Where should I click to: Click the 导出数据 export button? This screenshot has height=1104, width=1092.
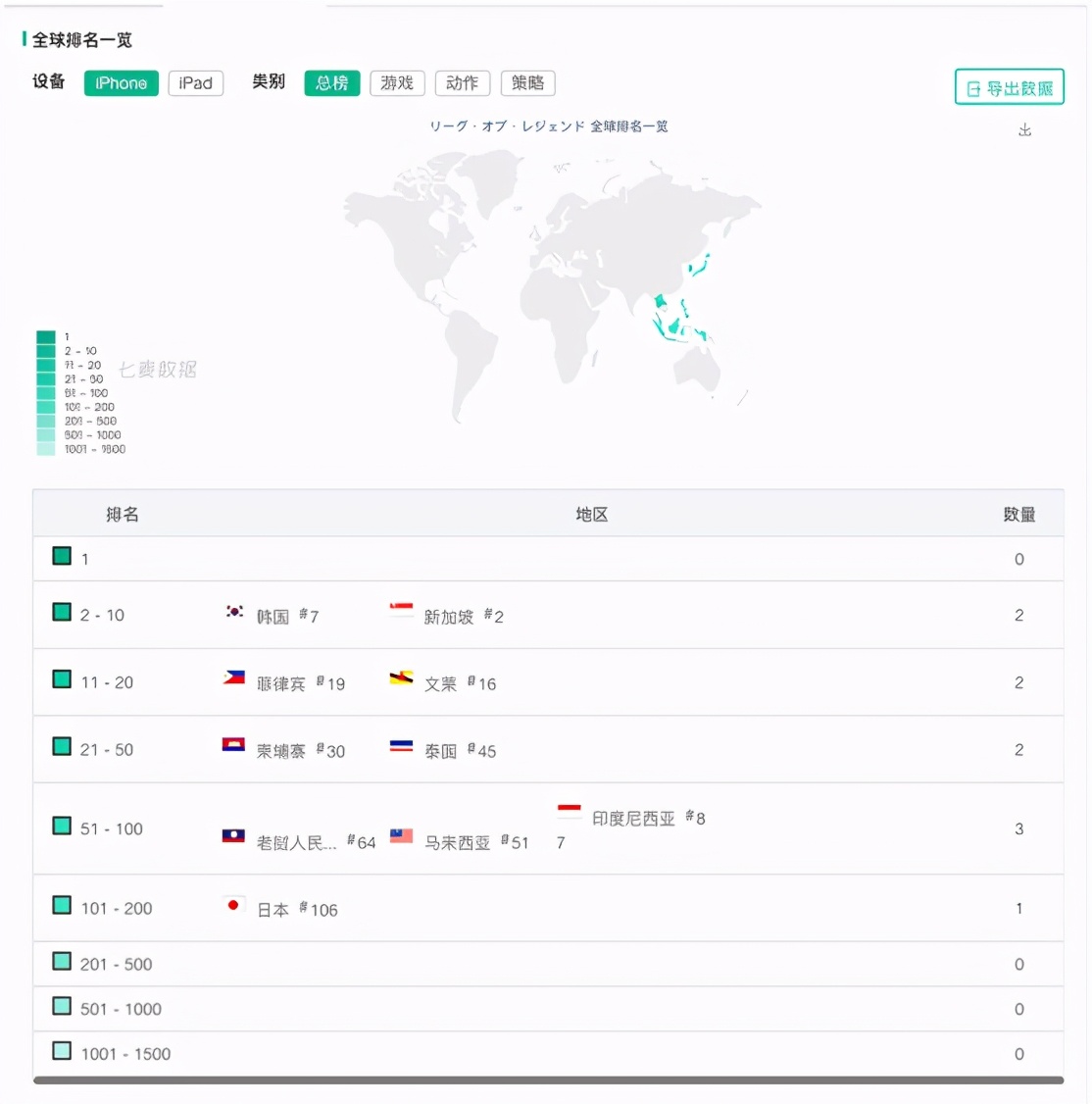pyautogui.click(x=1009, y=87)
